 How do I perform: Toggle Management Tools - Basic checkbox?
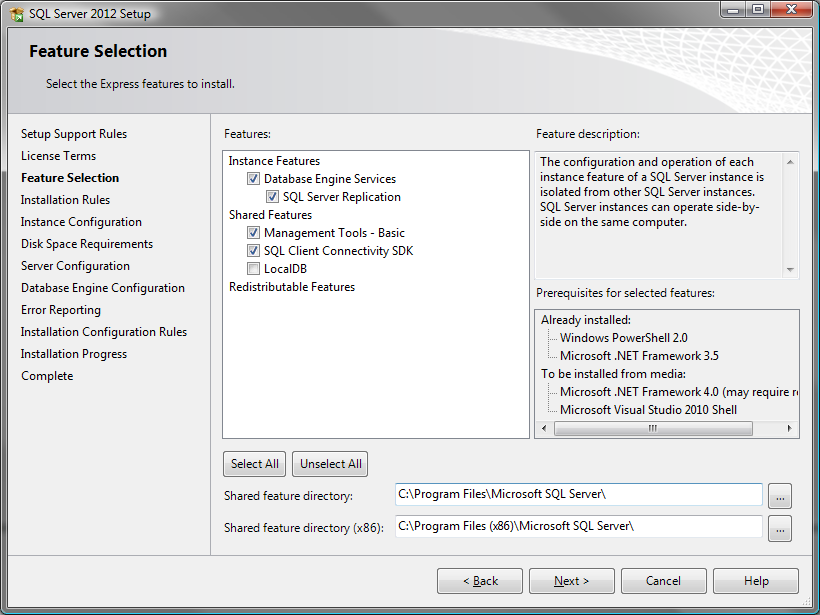[254, 233]
